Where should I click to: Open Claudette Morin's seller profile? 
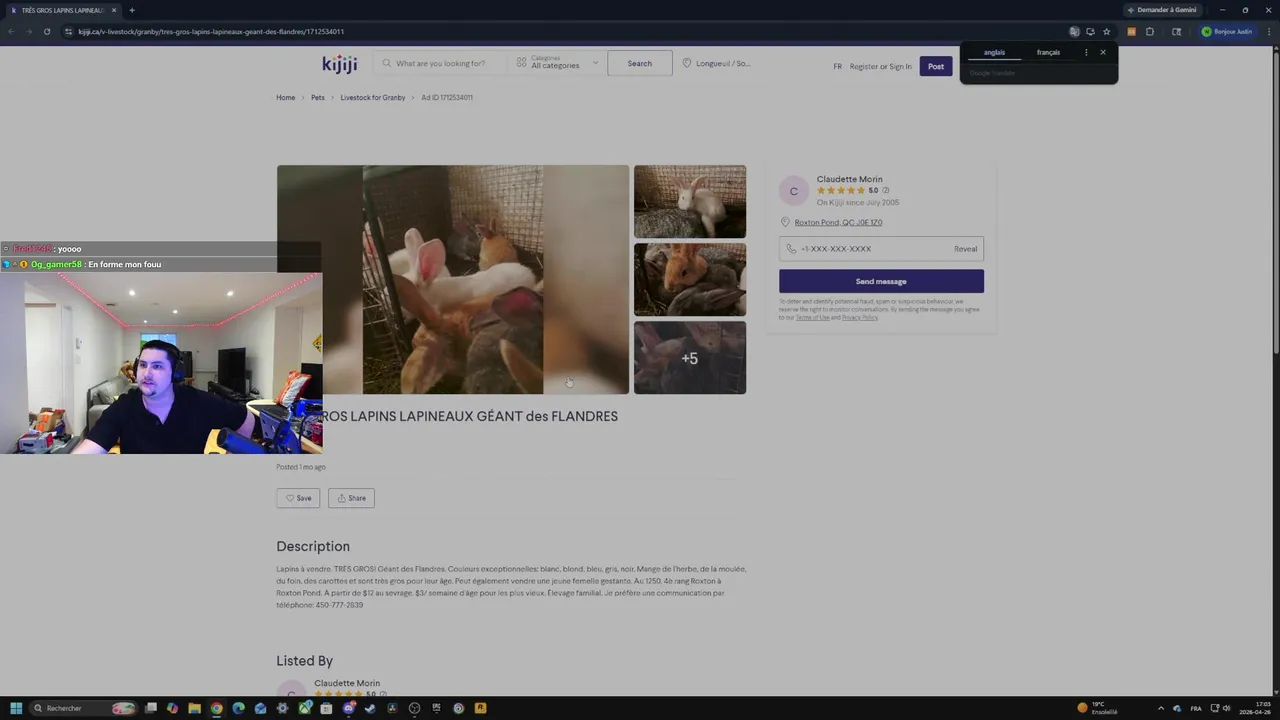point(849,179)
